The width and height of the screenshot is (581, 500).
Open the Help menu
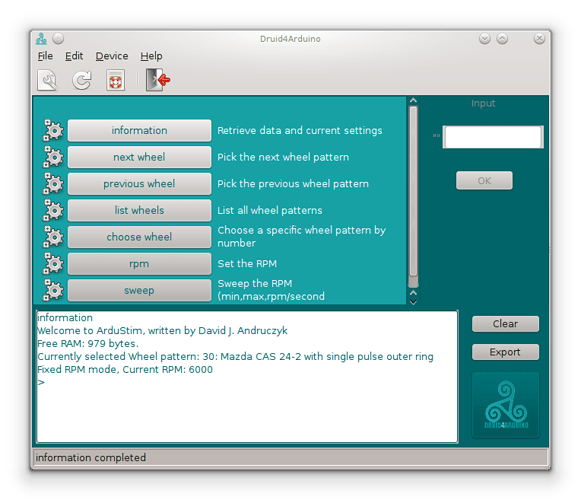[x=151, y=56]
